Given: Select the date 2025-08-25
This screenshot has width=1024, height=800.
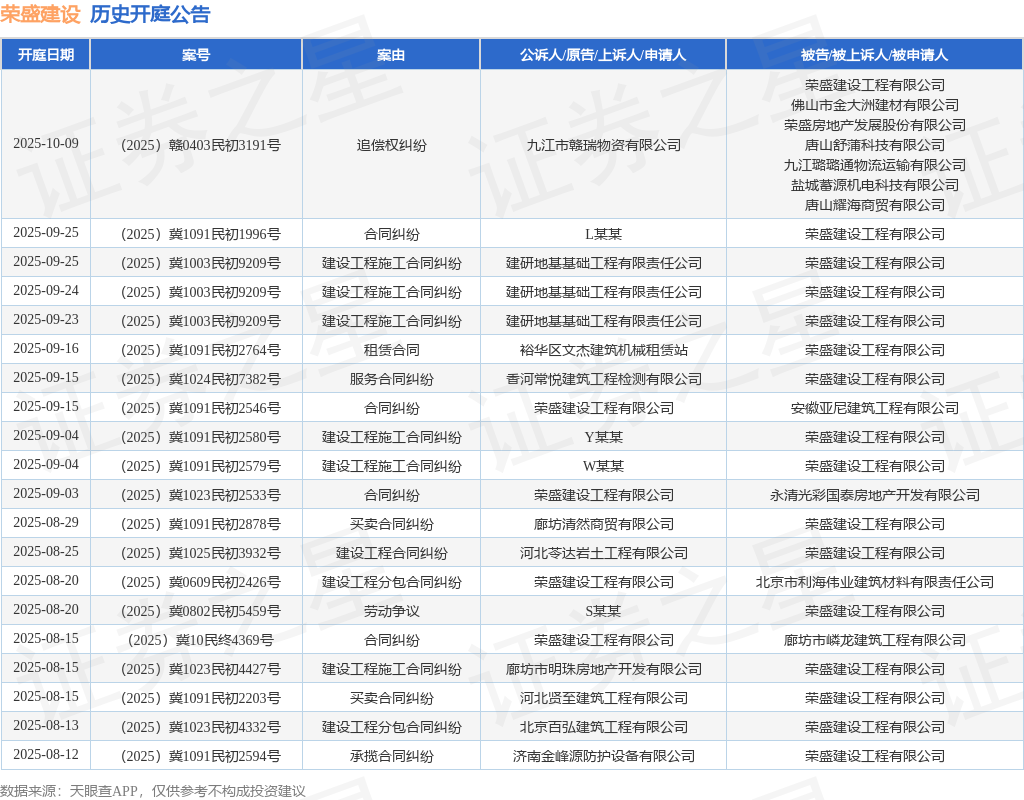Looking at the screenshot, I should pyautogui.click(x=46, y=552).
